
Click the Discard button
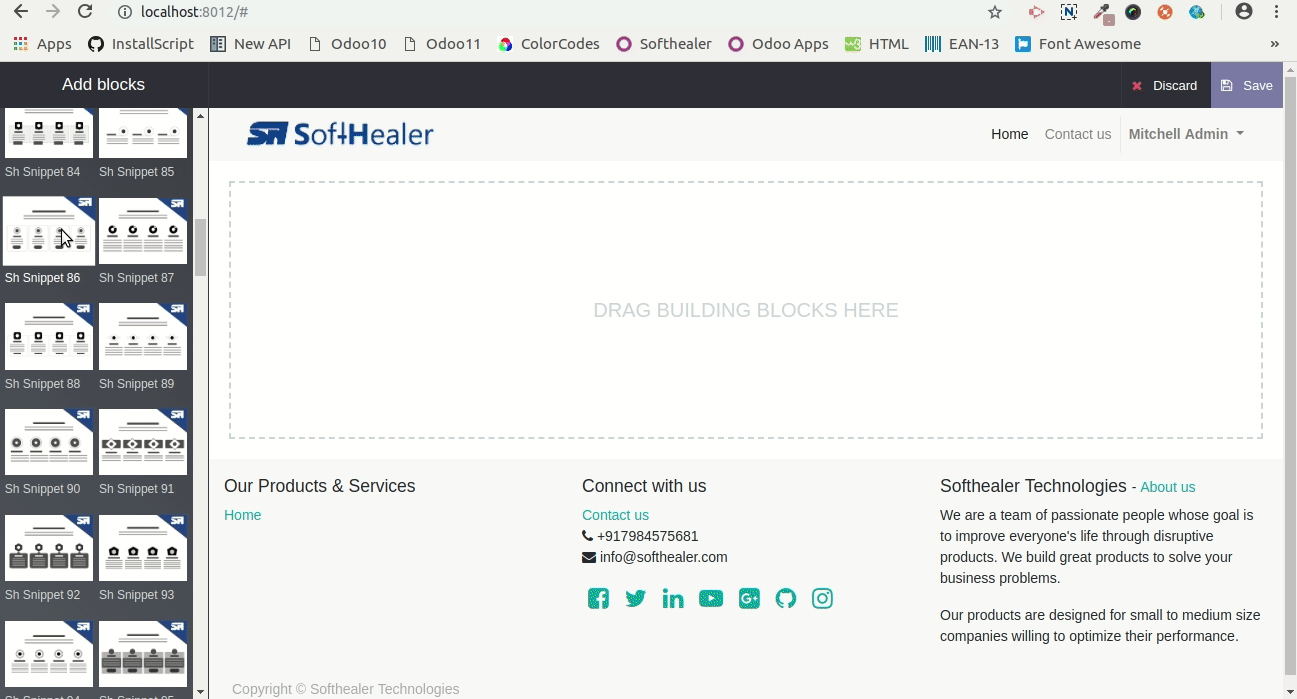(1165, 85)
